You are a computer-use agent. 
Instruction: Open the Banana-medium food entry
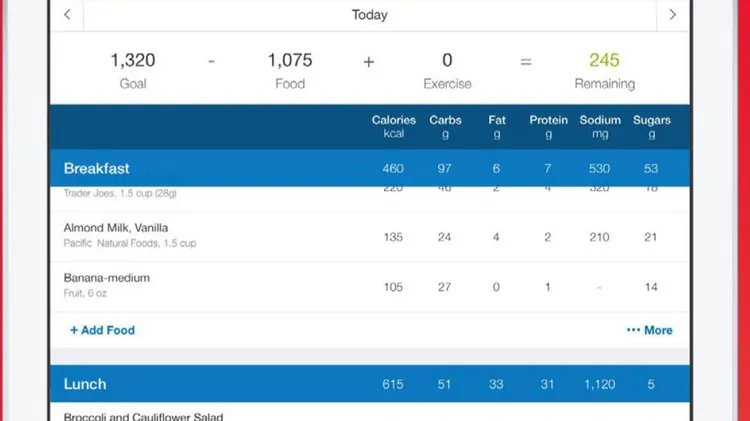pyautogui.click(x=370, y=287)
